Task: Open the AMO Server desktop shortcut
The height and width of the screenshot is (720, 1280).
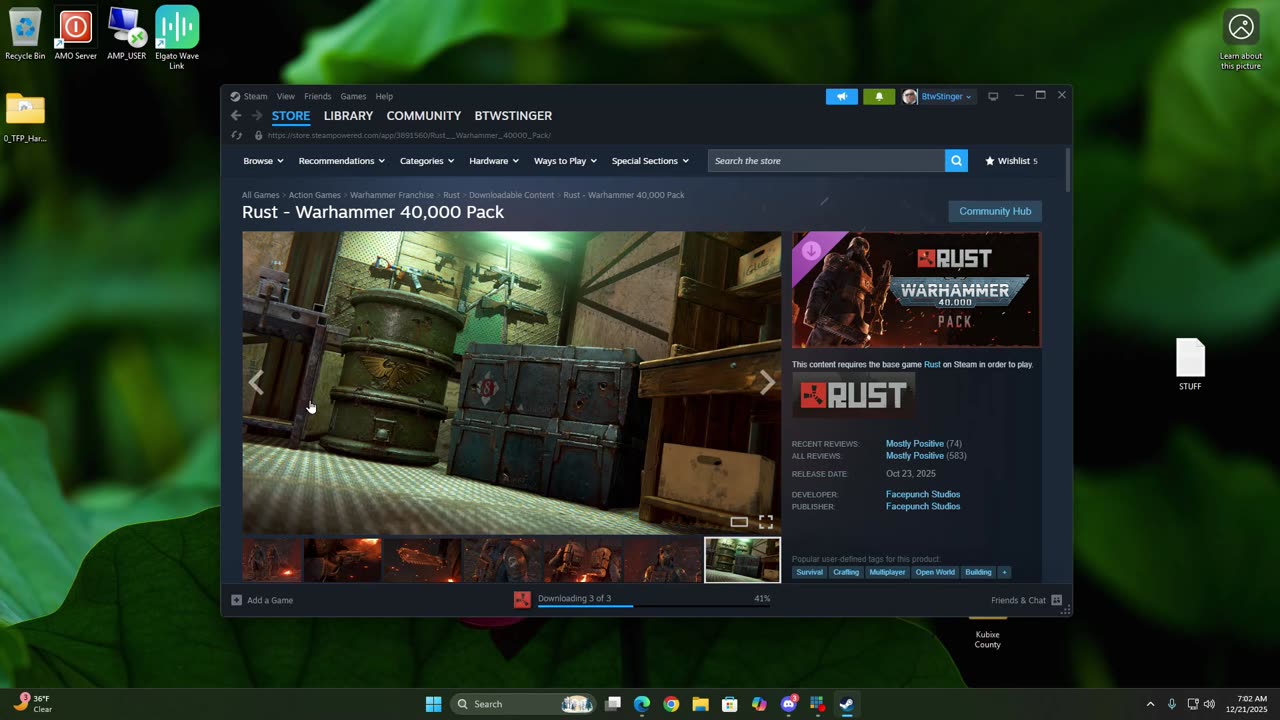Action: coord(76,35)
